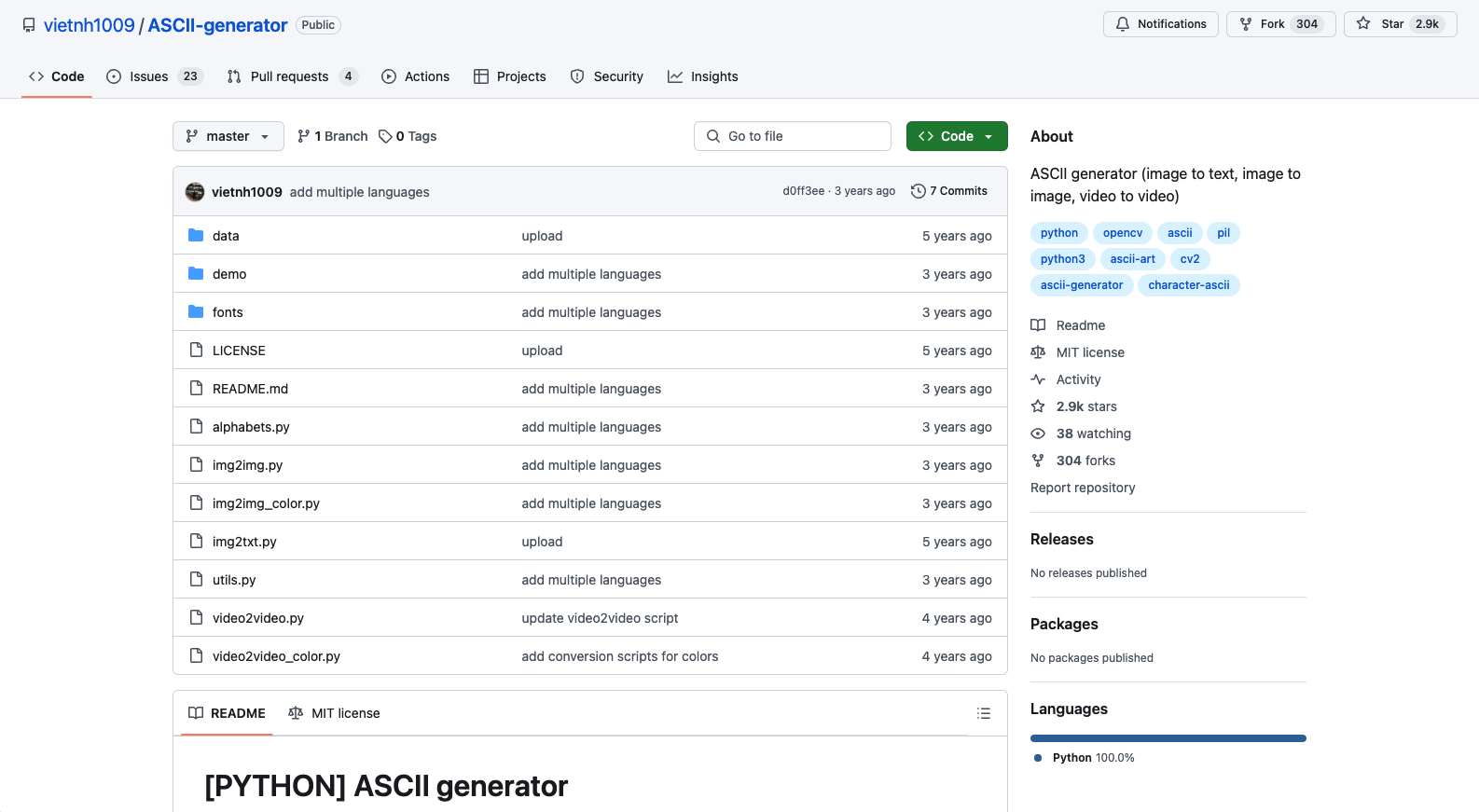Open the video2video.py file
This screenshot has width=1479, height=812.
[258, 618]
